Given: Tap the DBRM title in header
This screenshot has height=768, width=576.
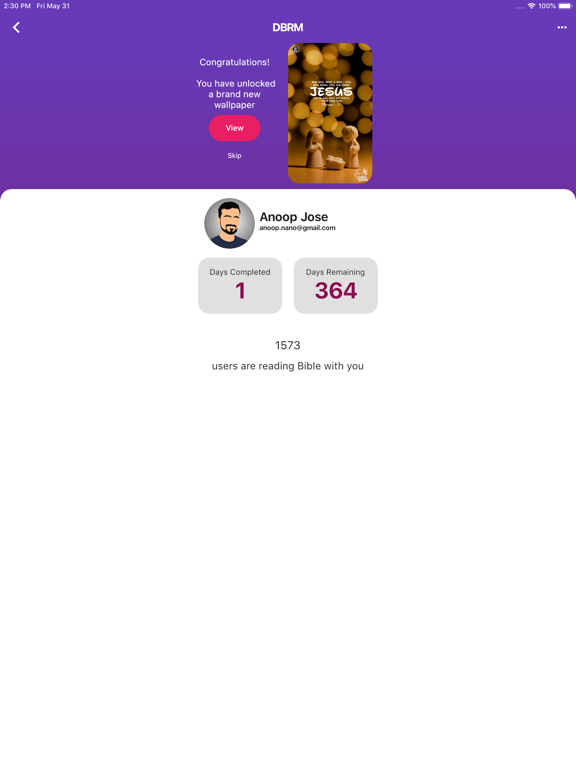Looking at the screenshot, I should pos(288,27).
